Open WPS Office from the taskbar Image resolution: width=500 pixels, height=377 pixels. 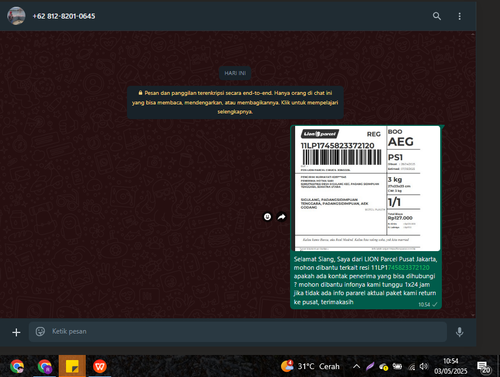100,366
